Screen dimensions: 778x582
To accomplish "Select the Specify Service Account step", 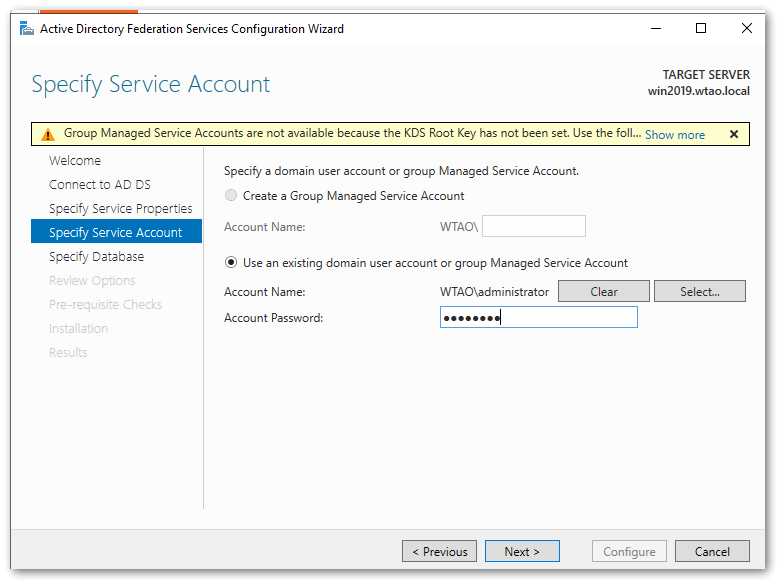I will [115, 233].
